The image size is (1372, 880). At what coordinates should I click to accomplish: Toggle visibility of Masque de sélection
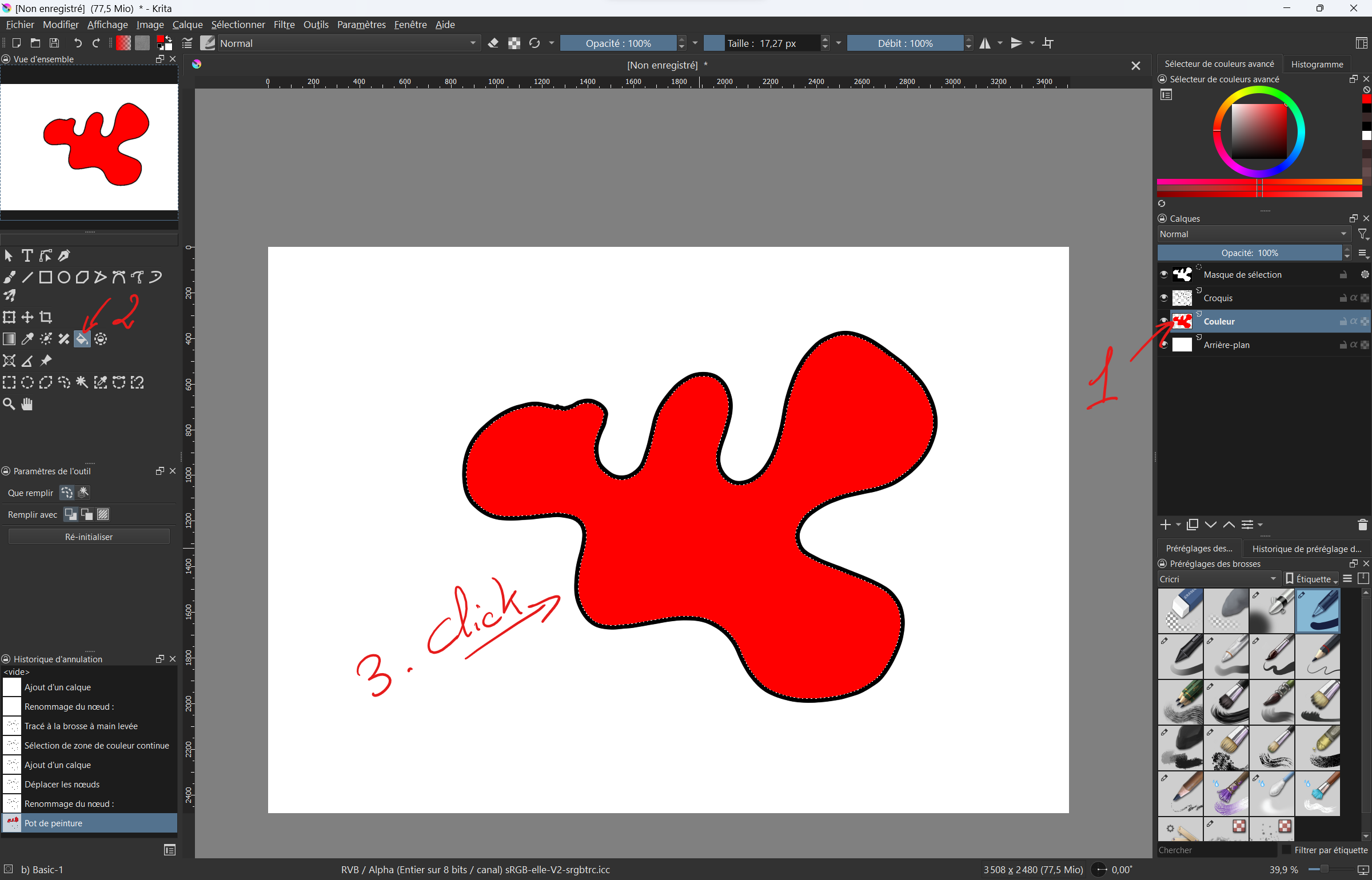point(1163,274)
